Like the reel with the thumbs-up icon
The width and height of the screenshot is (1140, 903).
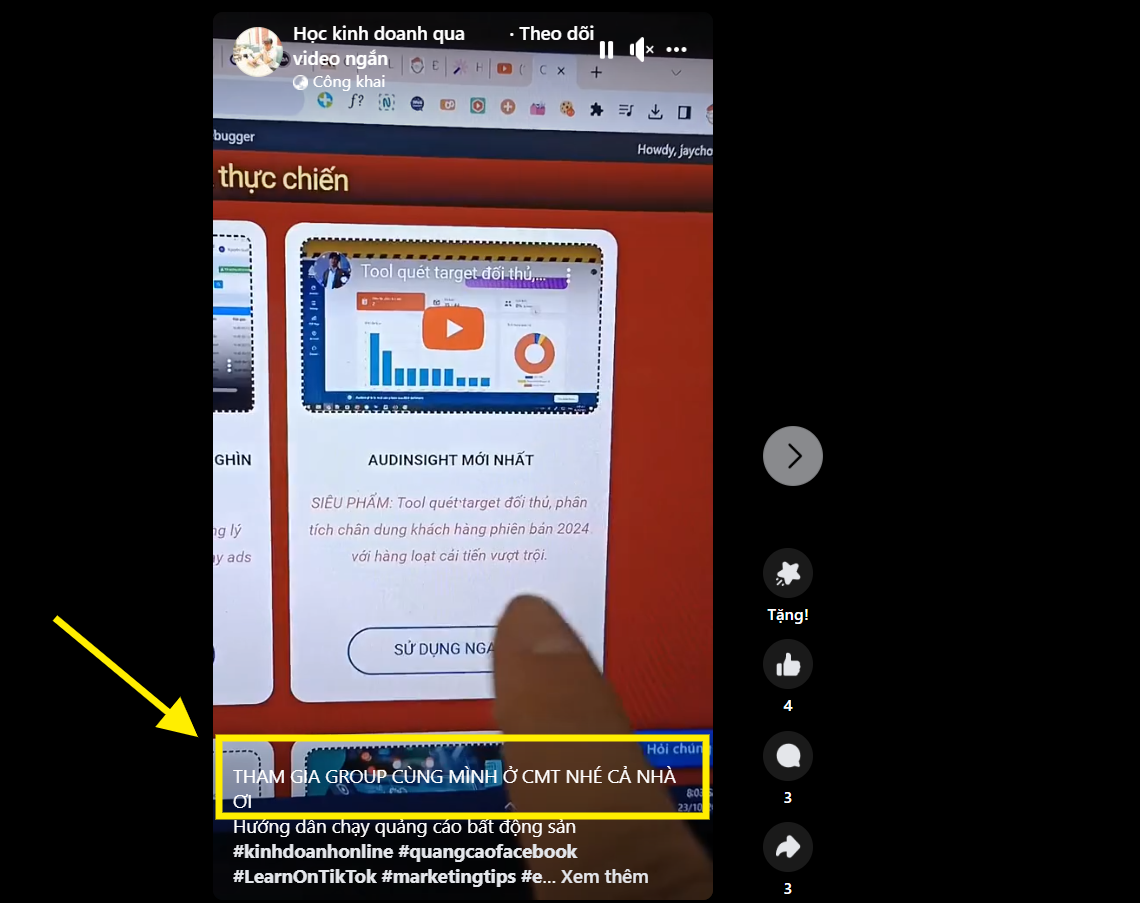[787, 665]
